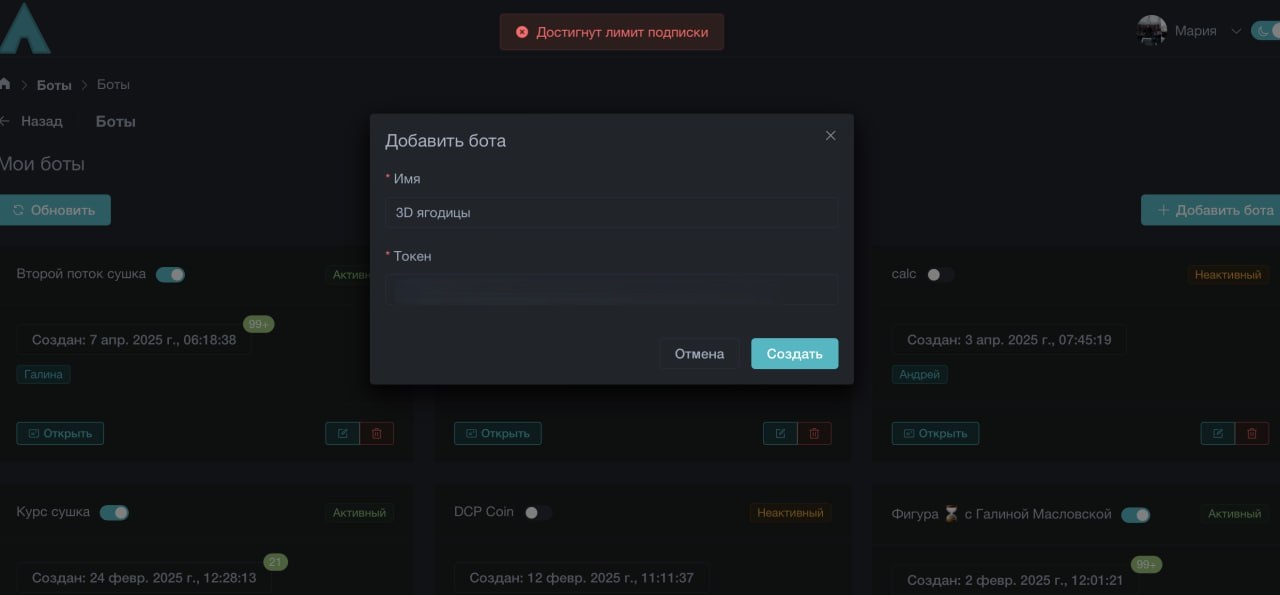The height and width of the screenshot is (595, 1280).
Task: Select the edit icon for Второй поток сушка bot
Action: click(x=342, y=433)
